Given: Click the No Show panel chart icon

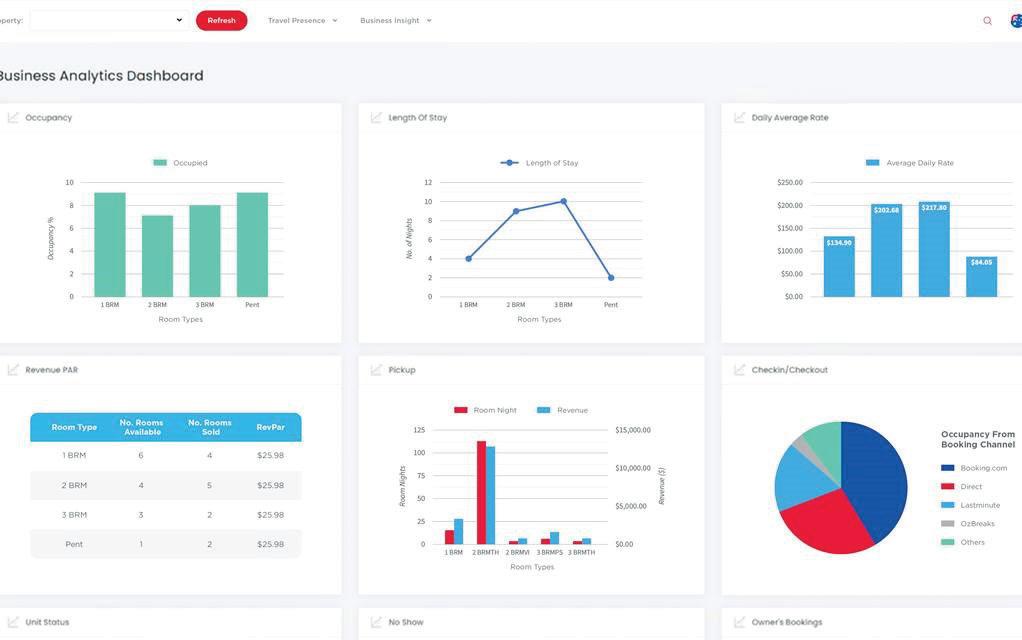Looking at the screenshot, I should point(376,622).
